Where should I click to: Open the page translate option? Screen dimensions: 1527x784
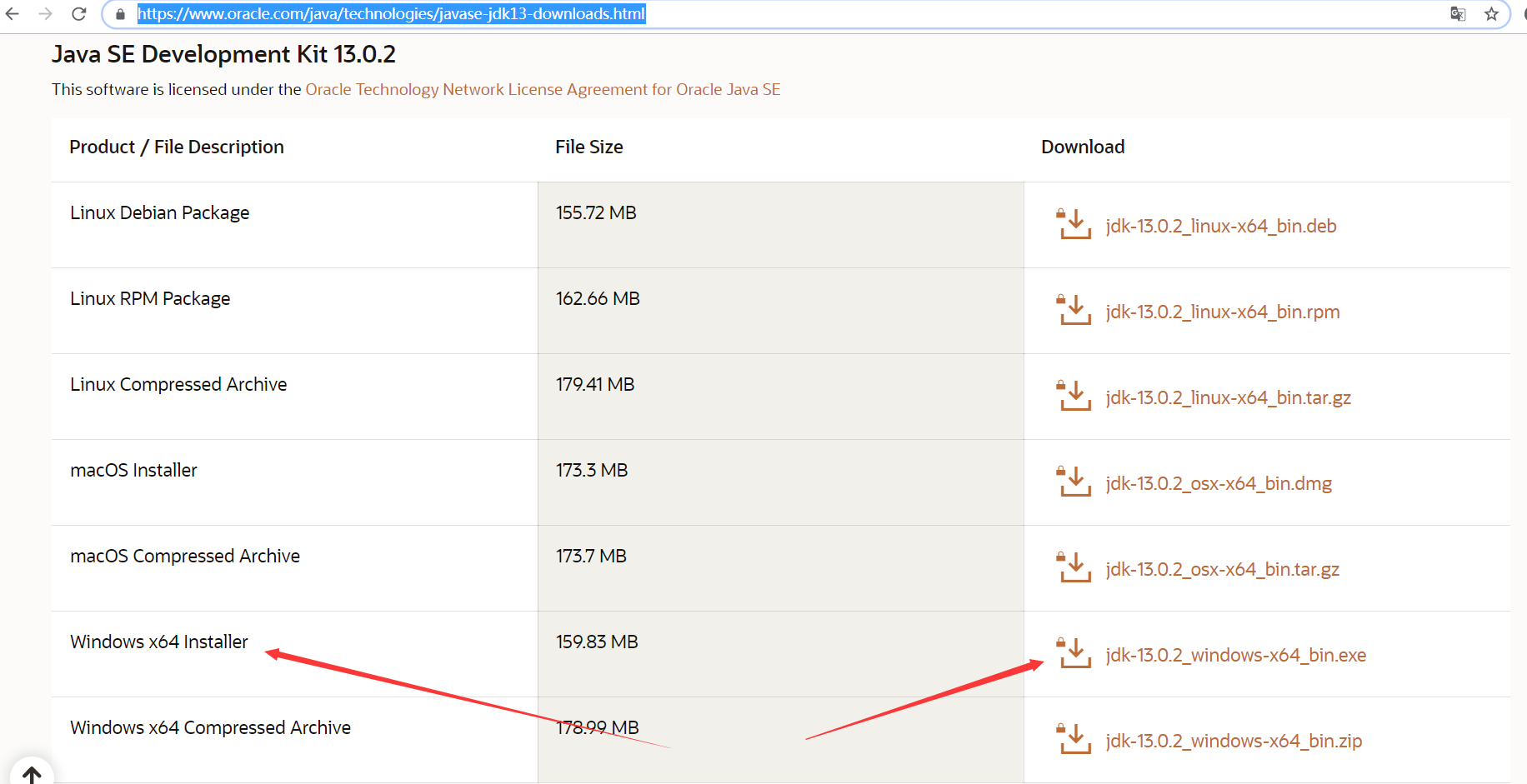click(1458, 14)
